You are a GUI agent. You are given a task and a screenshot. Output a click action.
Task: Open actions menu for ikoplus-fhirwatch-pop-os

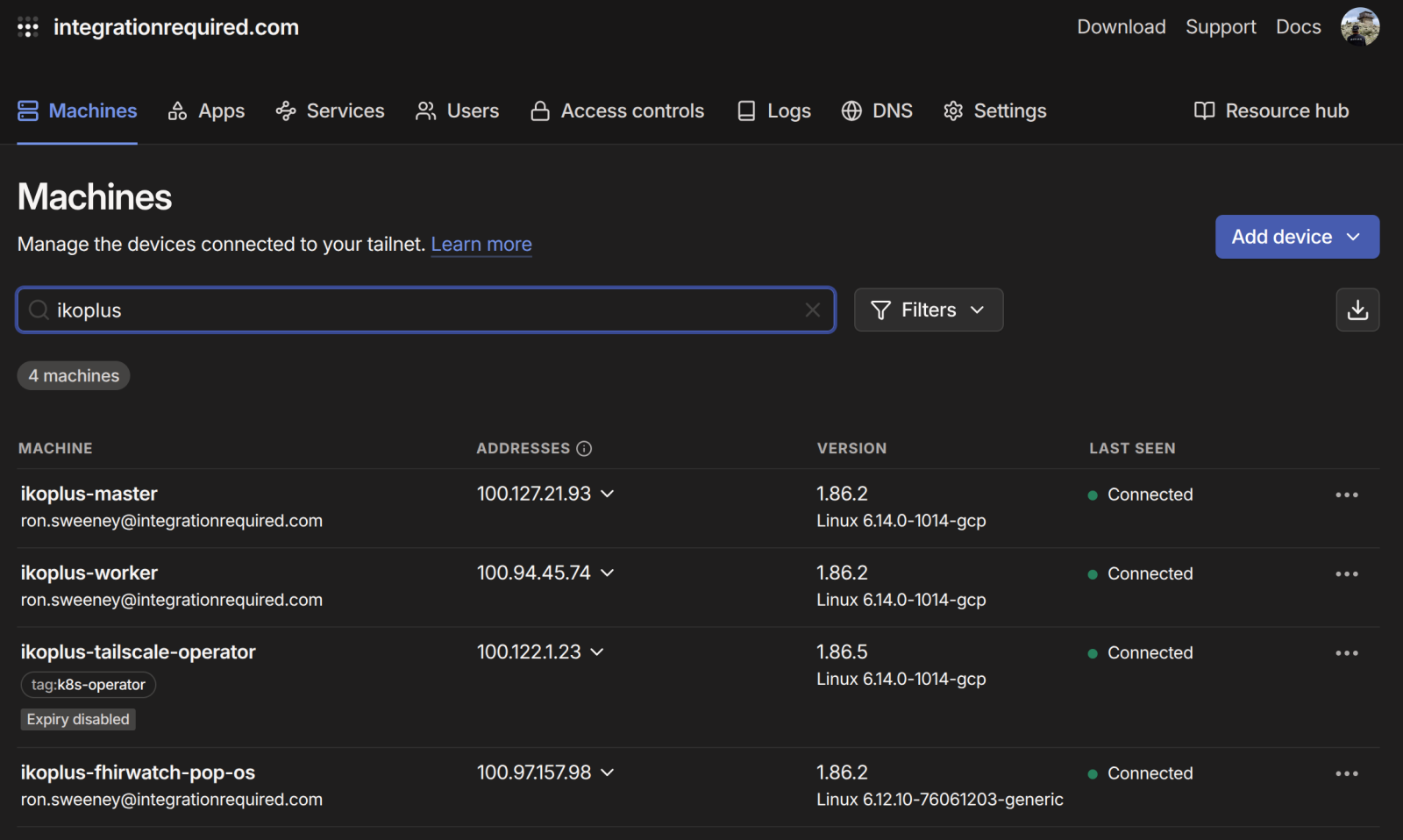(1347, 773)
